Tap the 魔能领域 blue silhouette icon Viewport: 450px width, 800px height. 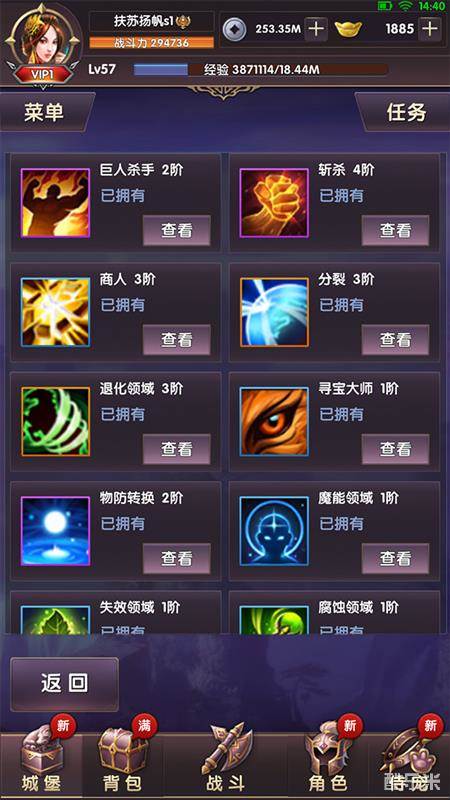click(x=274, y=531)
